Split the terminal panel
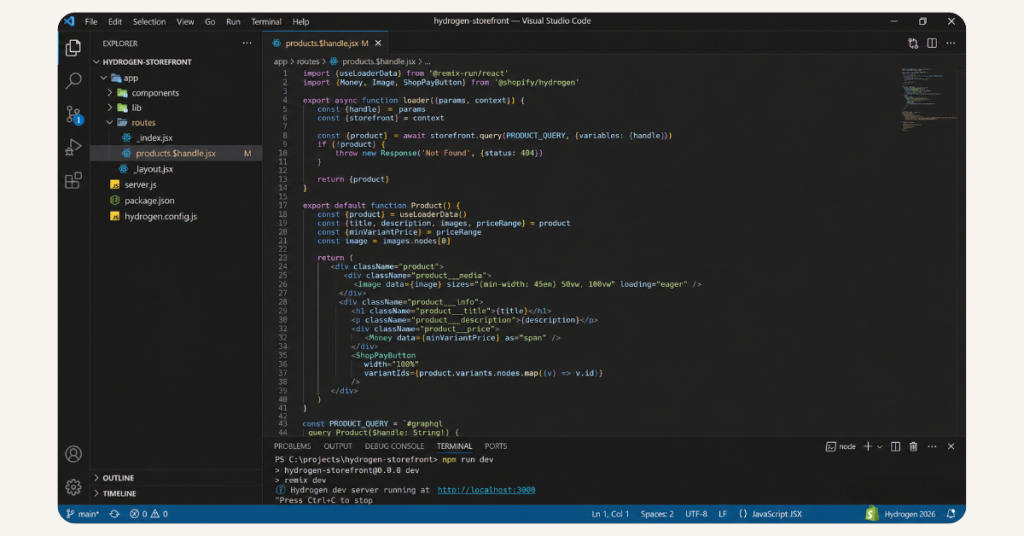 (896, 446)
